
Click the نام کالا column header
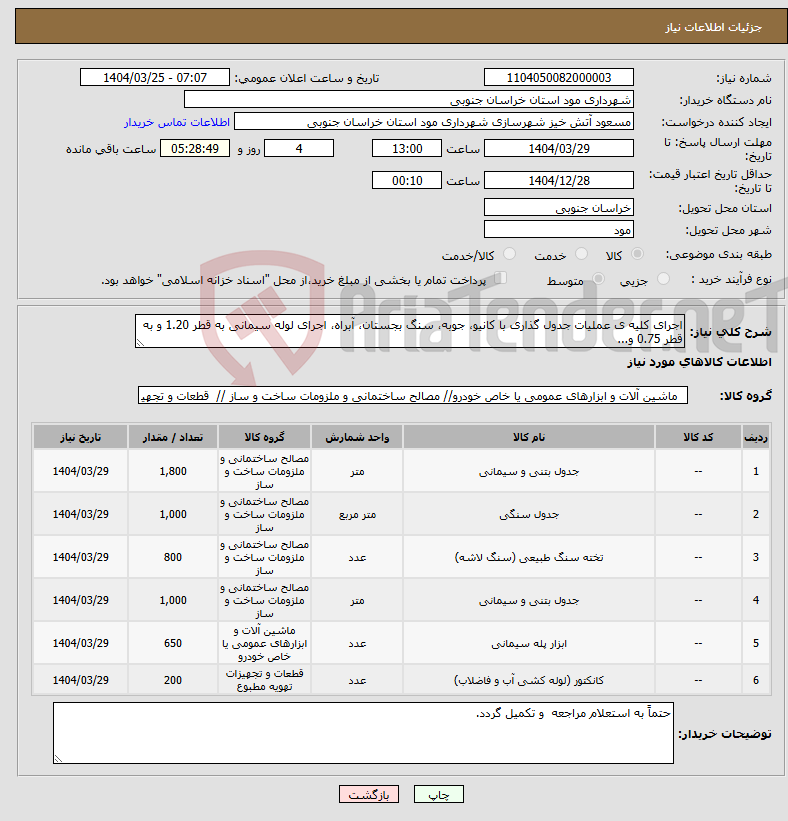pyautogui.click(x=529, y=437)
